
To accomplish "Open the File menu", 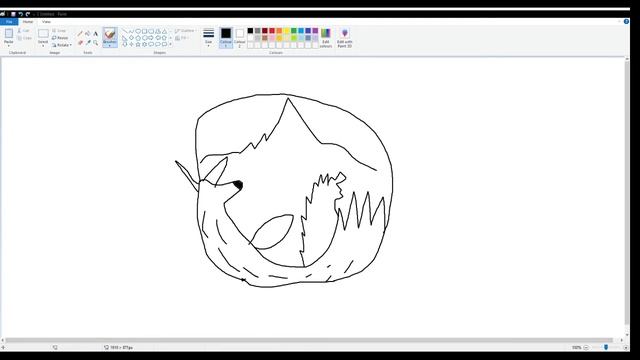I will coord(9,22).
